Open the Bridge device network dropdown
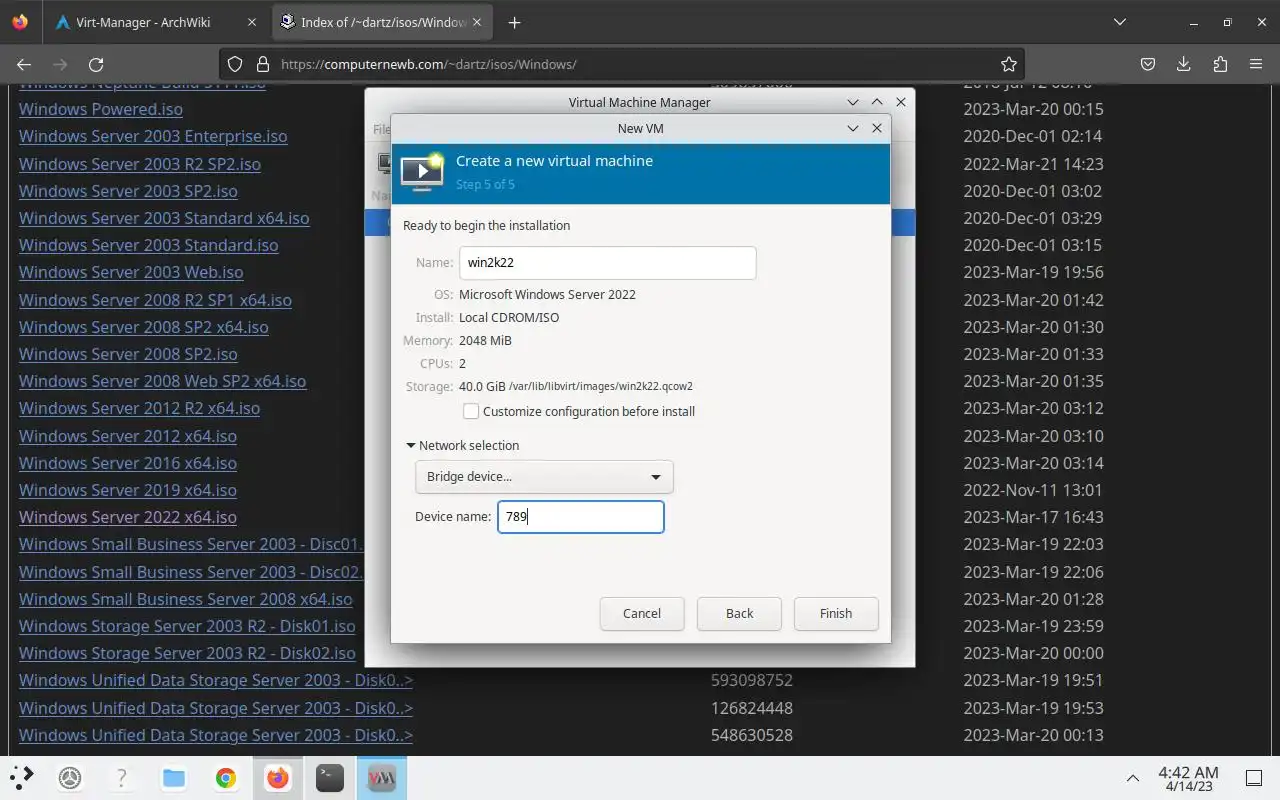The image size is (1280, 800). (x=544, y=477)
